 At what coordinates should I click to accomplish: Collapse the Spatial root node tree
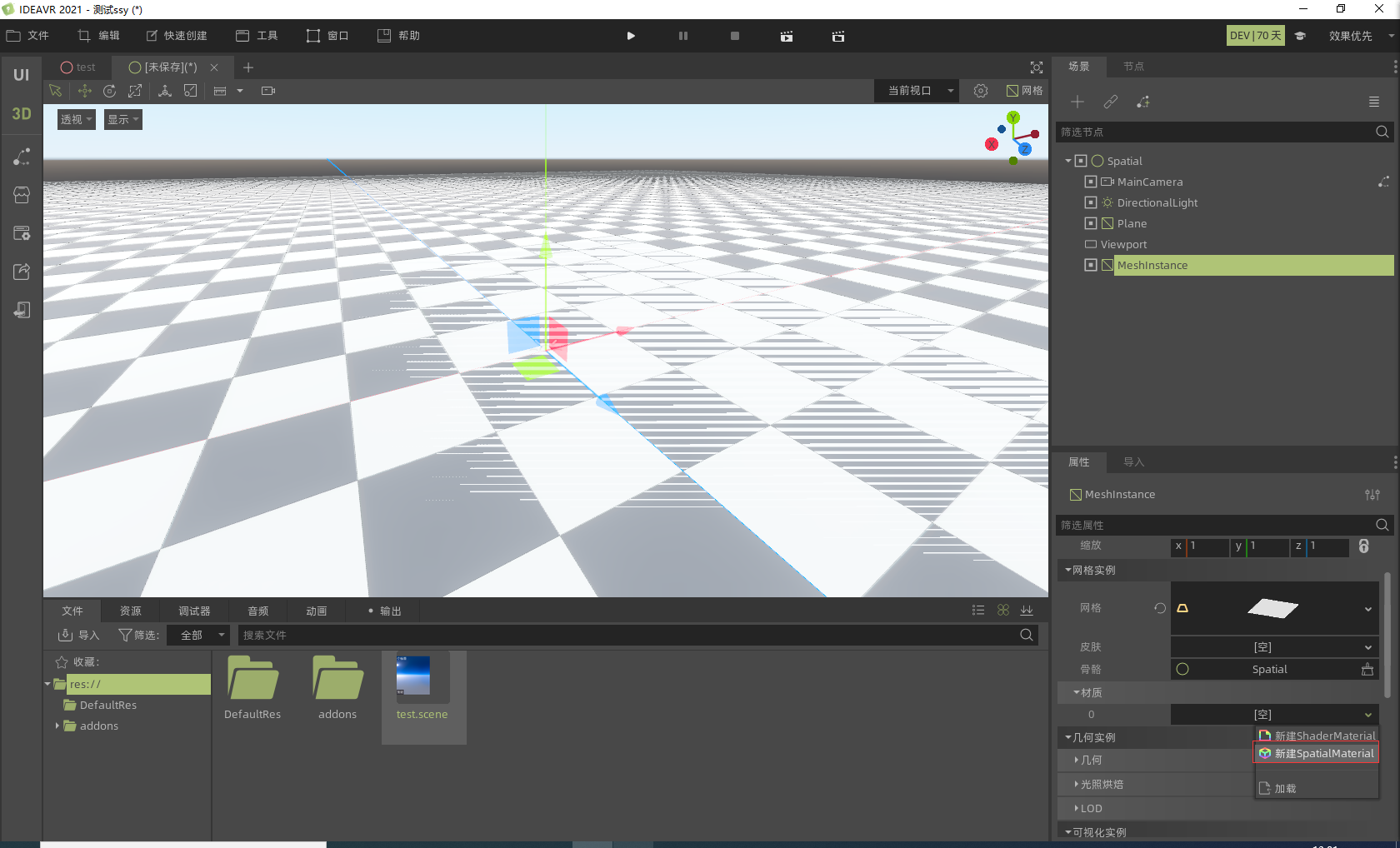(1068, 161)
